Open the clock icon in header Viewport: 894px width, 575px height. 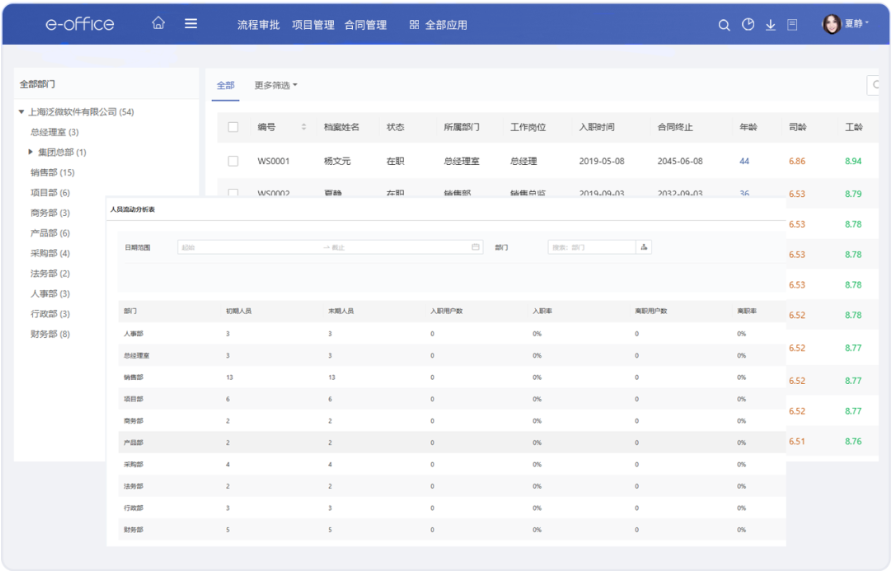(748, 25)
